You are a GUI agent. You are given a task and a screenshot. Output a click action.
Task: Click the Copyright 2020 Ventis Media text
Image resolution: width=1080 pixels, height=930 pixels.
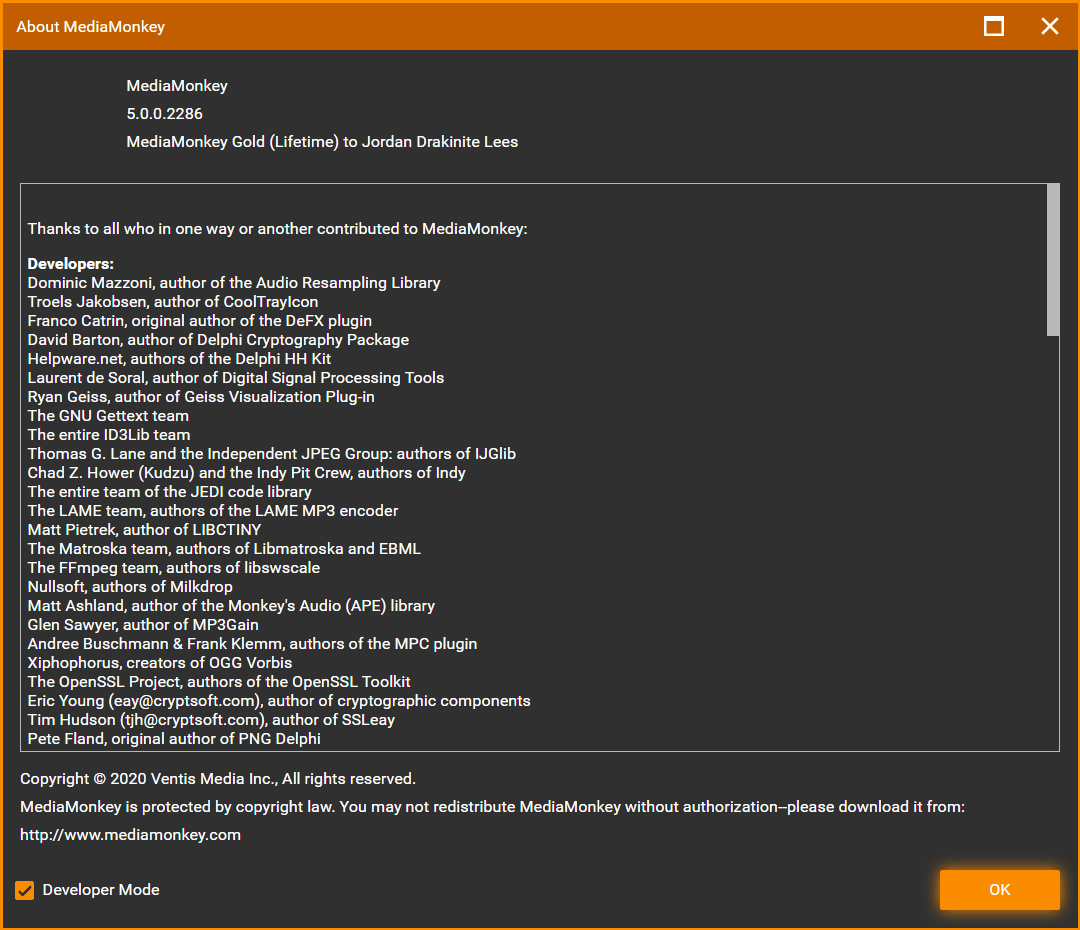(217, 778)
